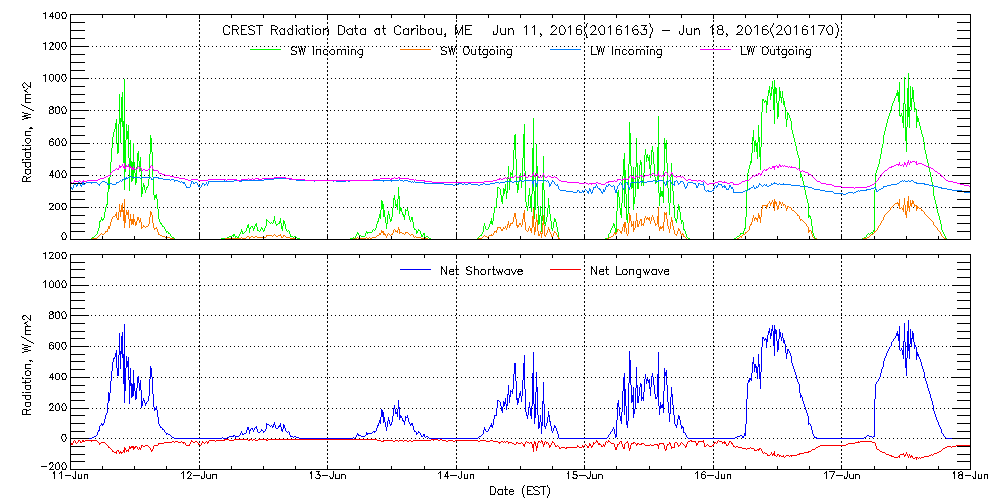Select the SW Outgoing legend label
The image size is (1000, 500).
tap(476, 51)
